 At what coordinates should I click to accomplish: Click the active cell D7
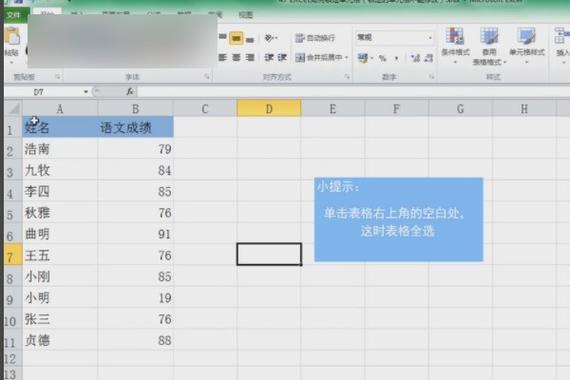[x=269, y=254]
